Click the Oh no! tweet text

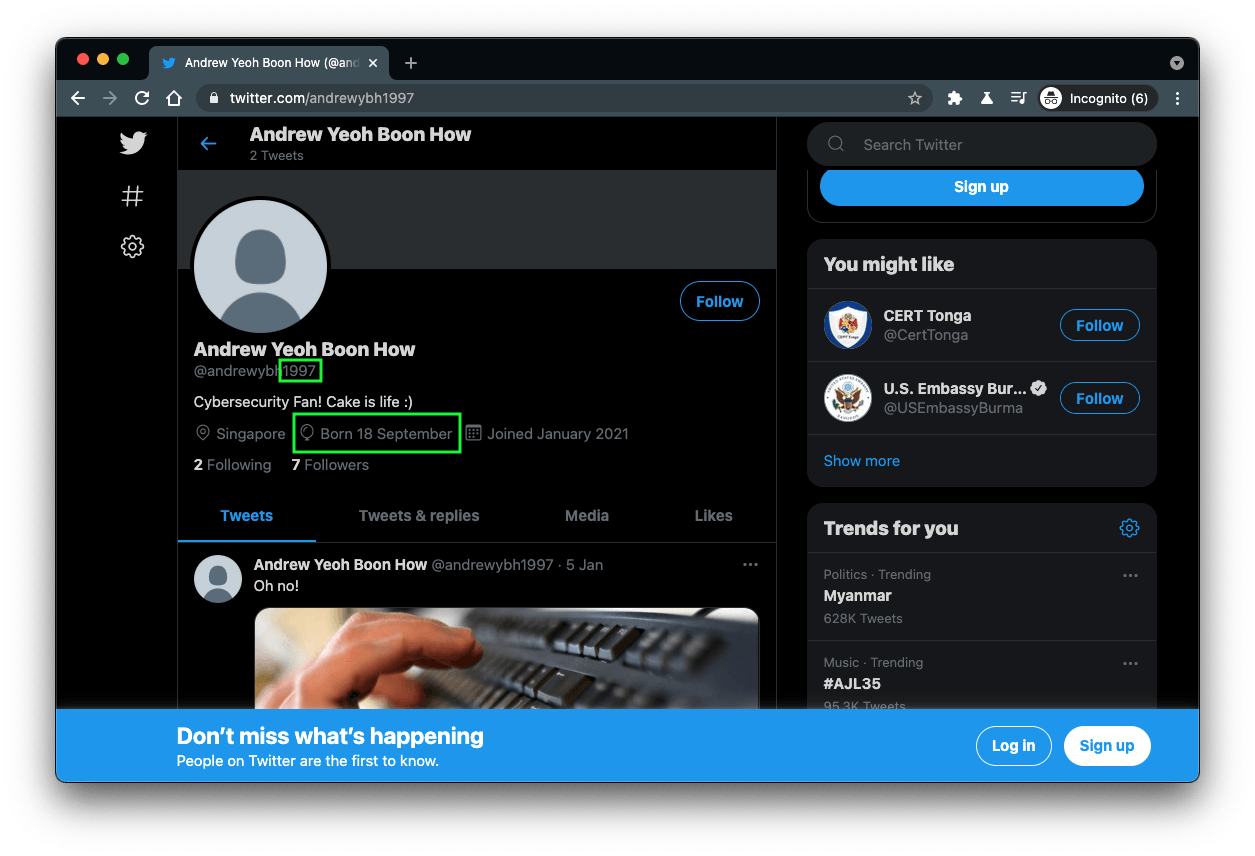[x=276, y=586]
